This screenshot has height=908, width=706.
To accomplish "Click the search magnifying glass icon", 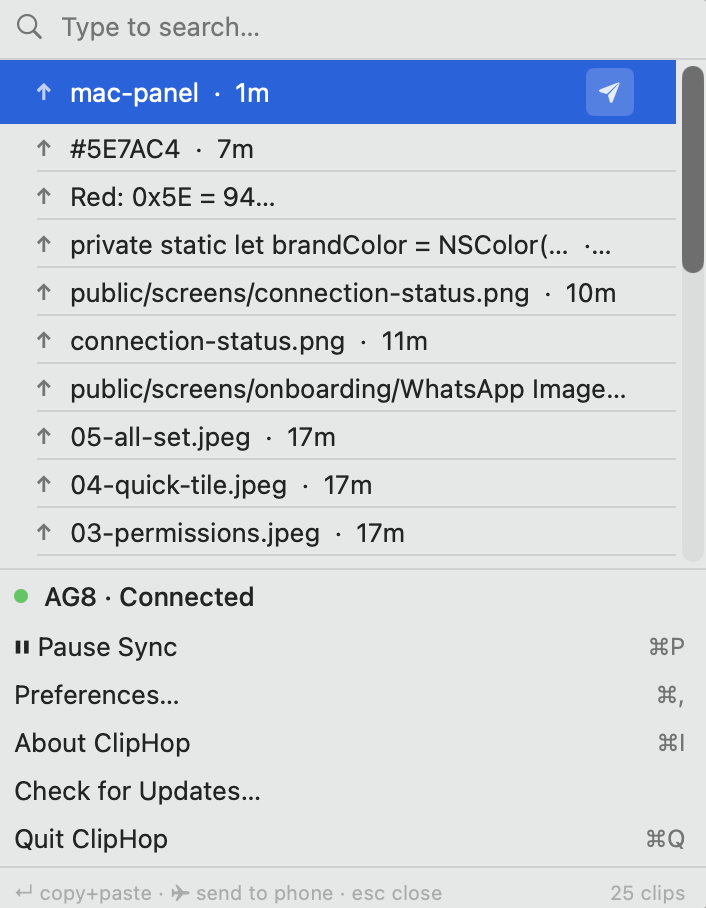I will 28,27.
